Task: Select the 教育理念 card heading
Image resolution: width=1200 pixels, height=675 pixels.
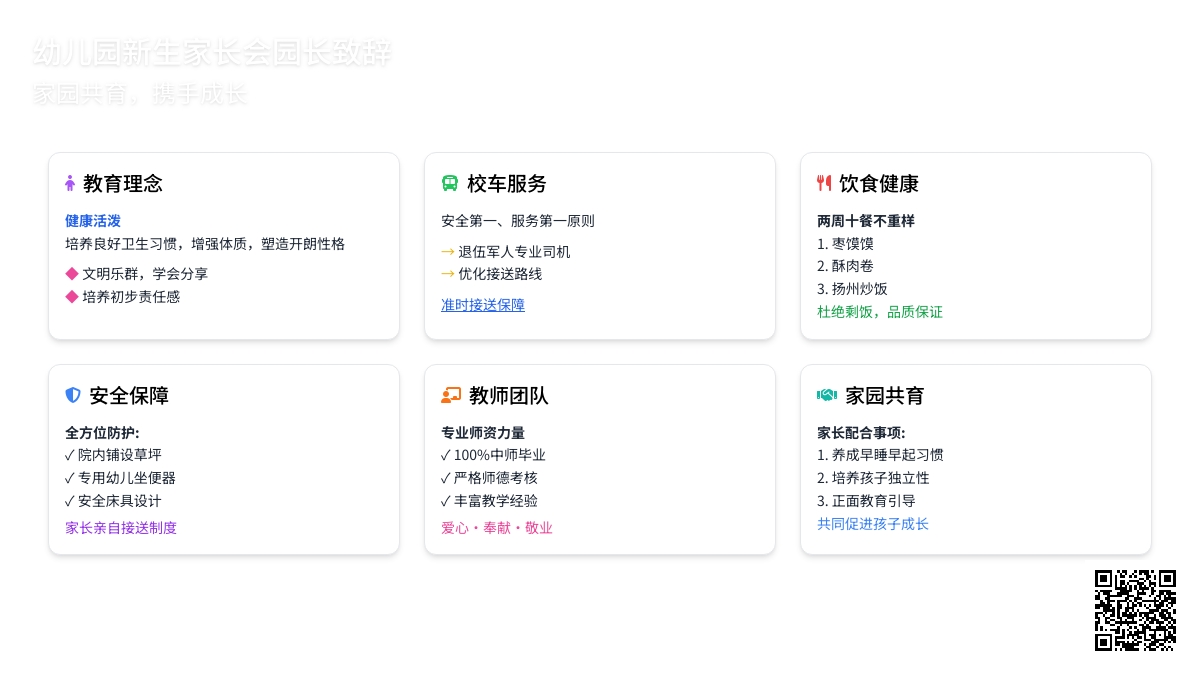Action: pyautogui.click(x=123, y=184)
